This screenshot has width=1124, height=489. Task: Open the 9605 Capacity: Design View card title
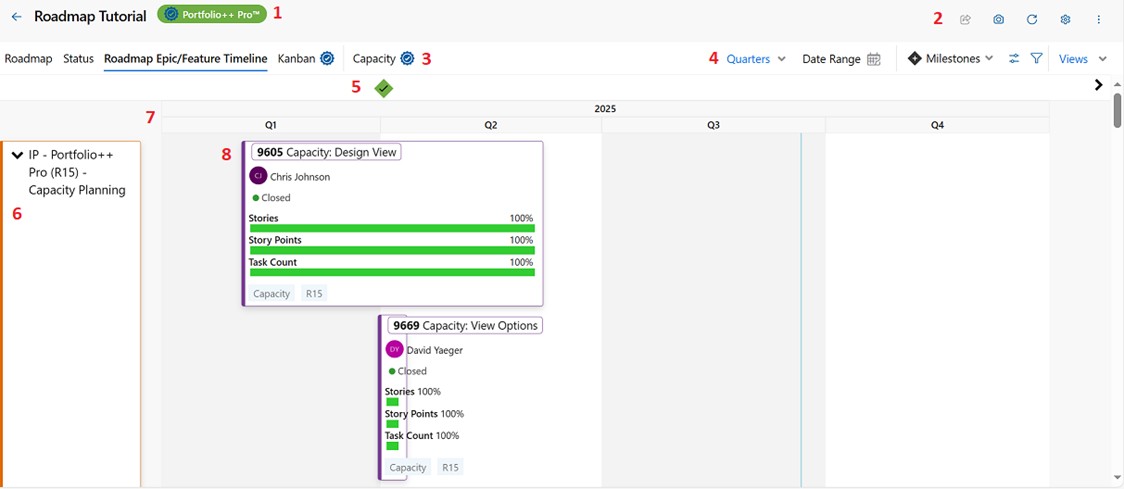point(327,153)
